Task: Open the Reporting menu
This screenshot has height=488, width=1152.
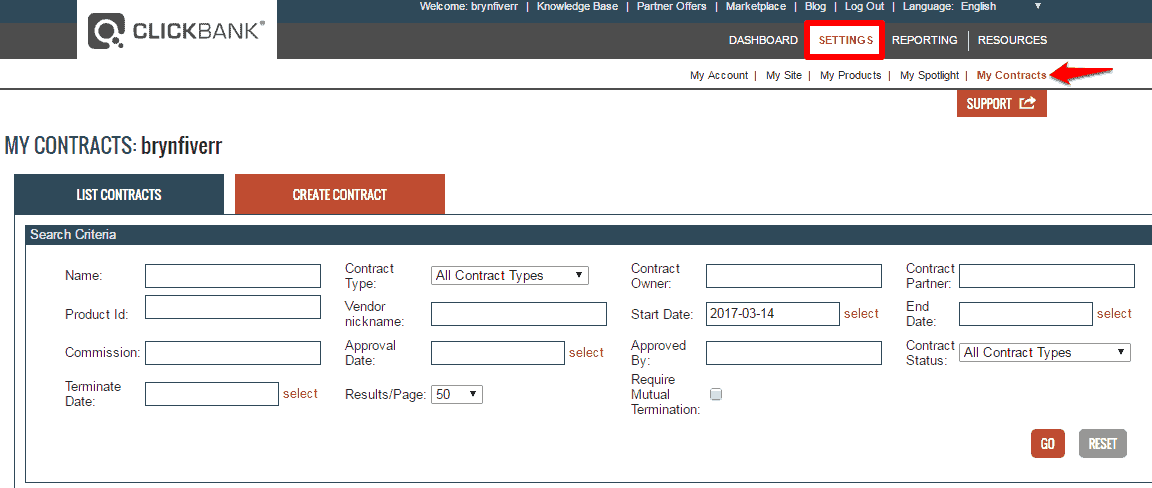Action: (924, 40)
